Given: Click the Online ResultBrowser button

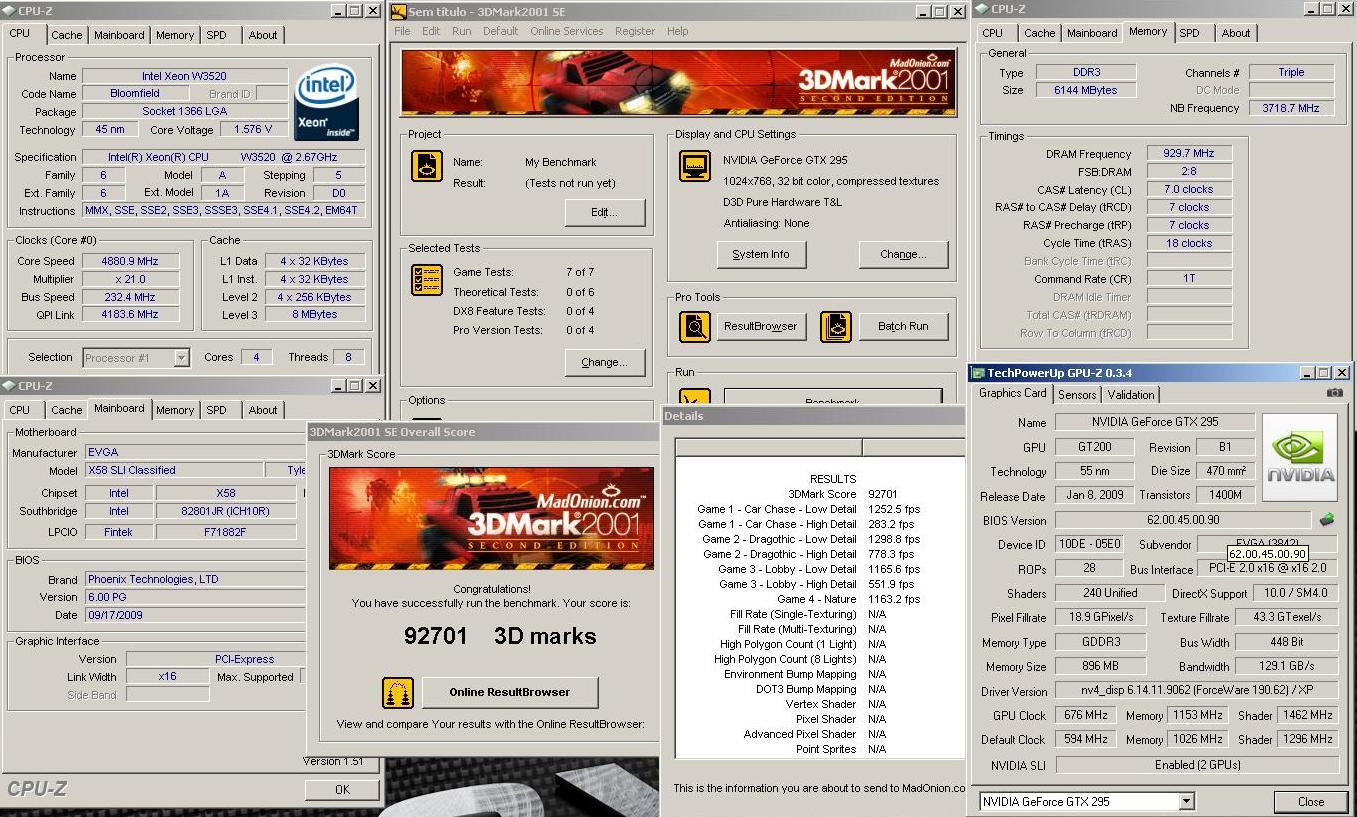Looking at the screenshot, I should pyautogui.click(x=510, y=692).
